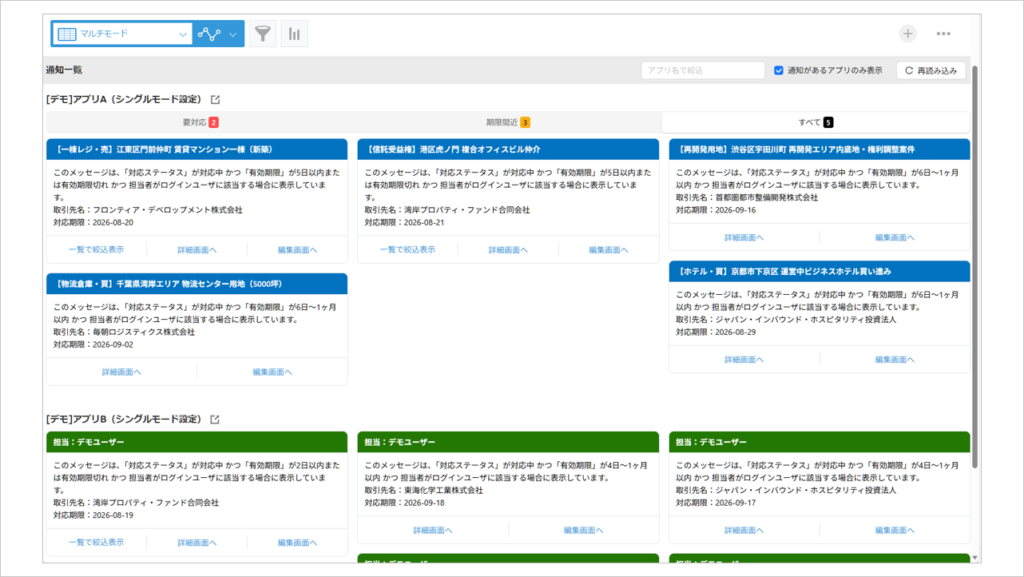
Task: Click the 【再開発用地】渋谷区宇田川町 card header
Action: (x=820, y=149)
